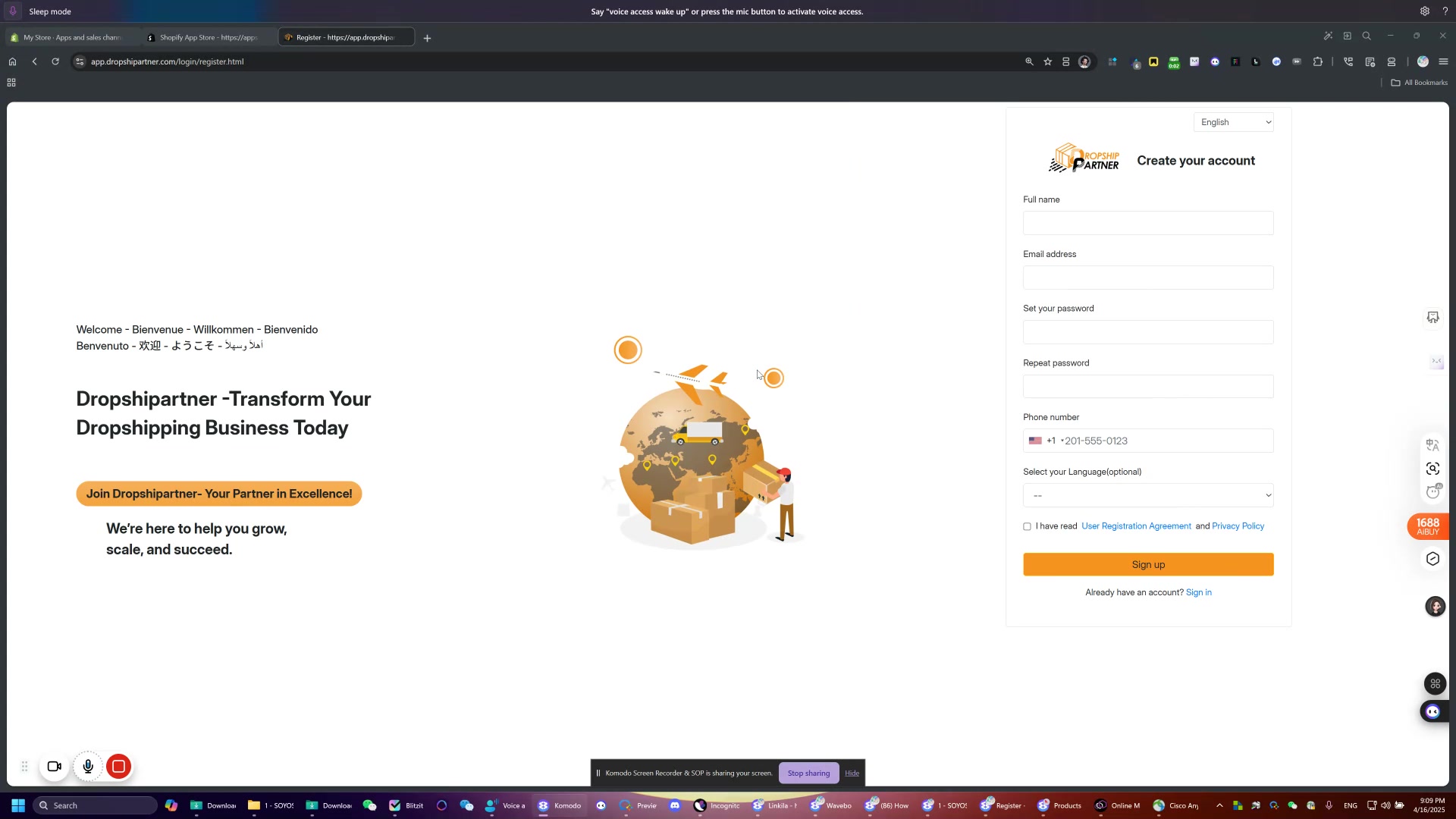Click Stop sharing button
1456x819 pixels.
808,773
